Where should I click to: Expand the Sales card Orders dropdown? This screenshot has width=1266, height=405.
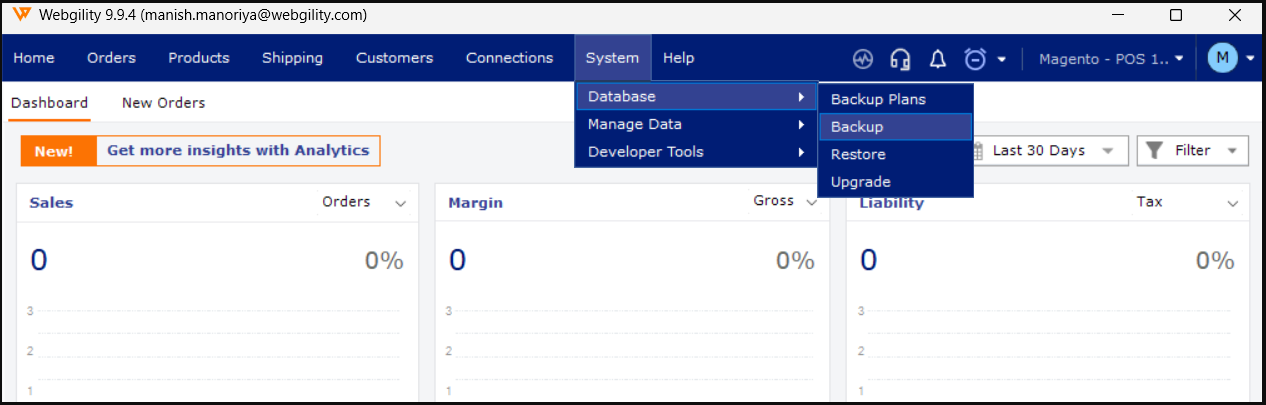pos(401,203)
